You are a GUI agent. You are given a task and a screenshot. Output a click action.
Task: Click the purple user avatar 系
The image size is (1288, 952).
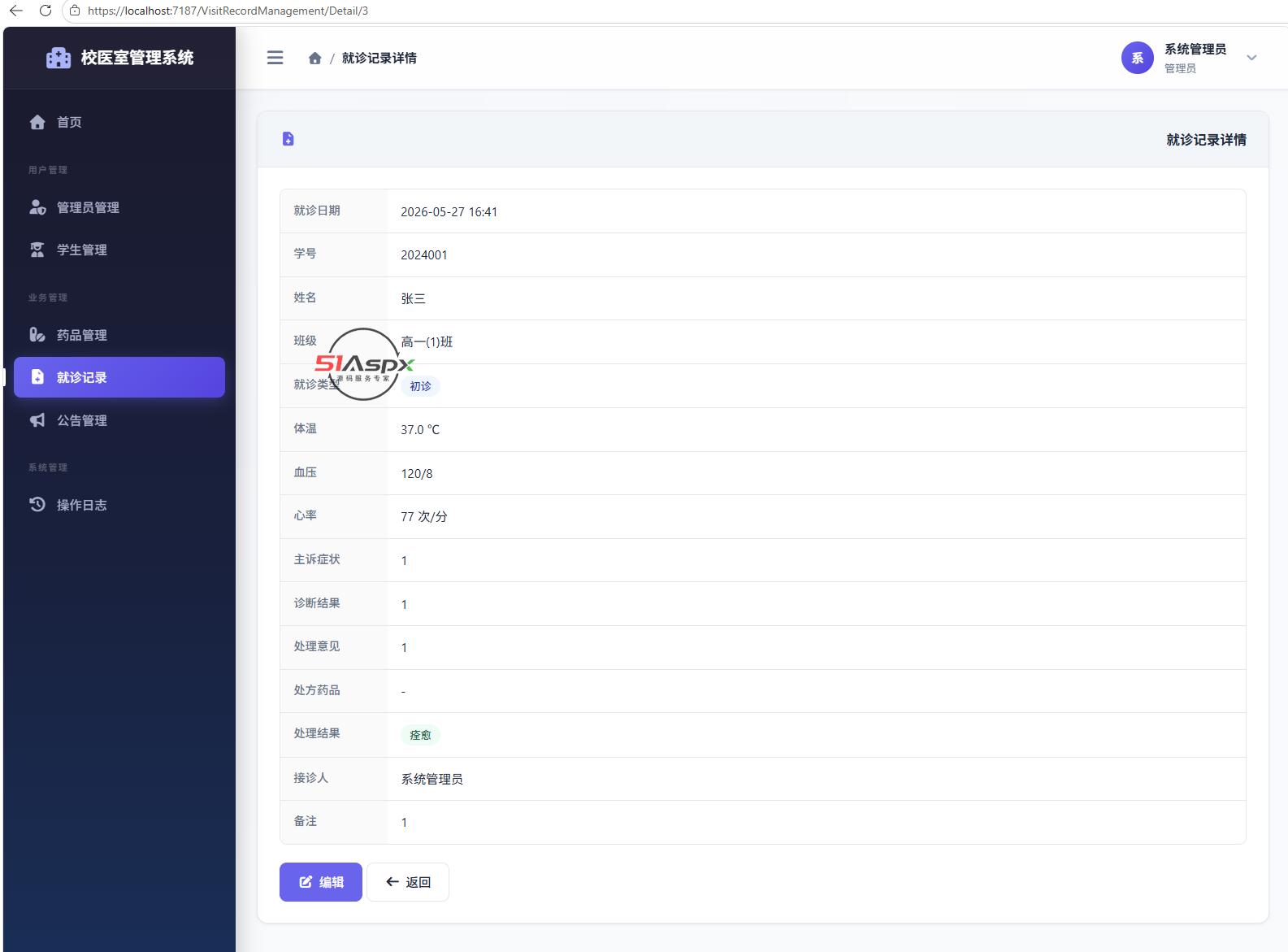[1138, 58]
